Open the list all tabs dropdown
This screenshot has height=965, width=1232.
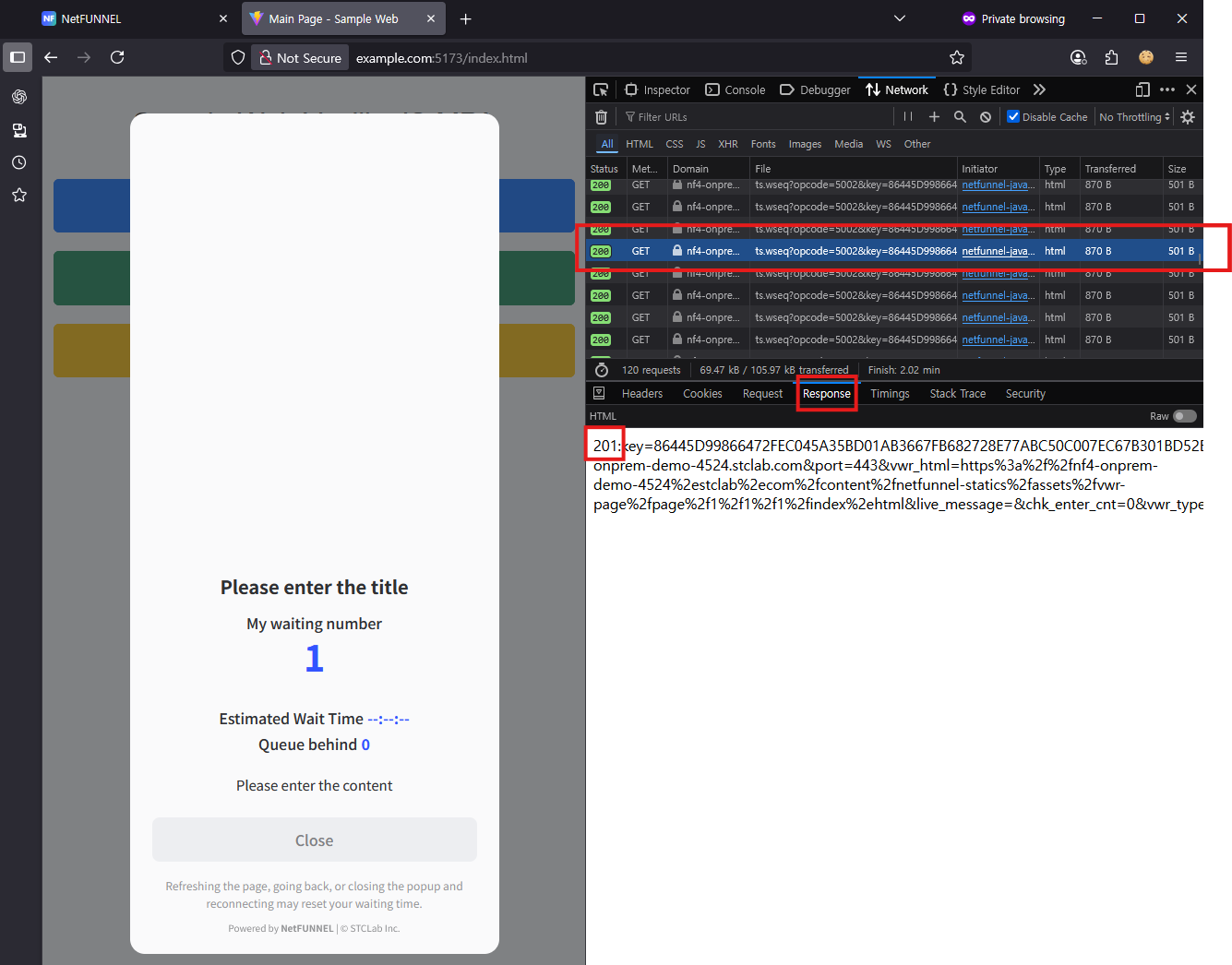(x=900, y=18)
